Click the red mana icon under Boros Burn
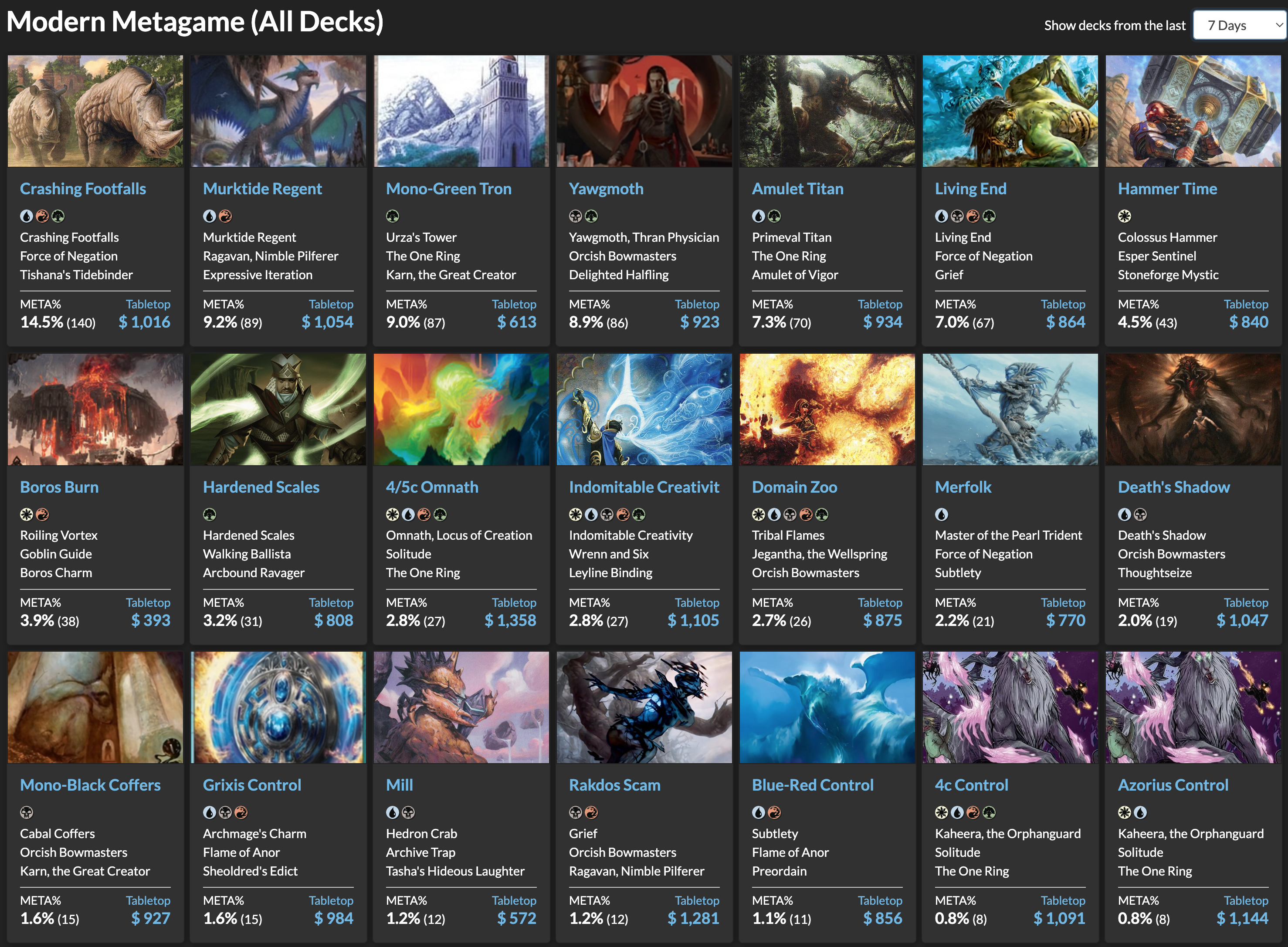 (42, 514)
